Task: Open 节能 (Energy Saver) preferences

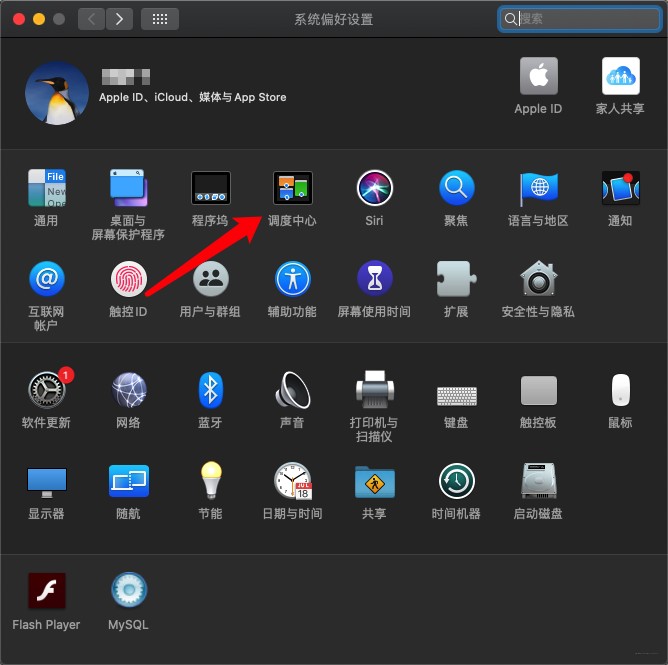Action: 210,480
